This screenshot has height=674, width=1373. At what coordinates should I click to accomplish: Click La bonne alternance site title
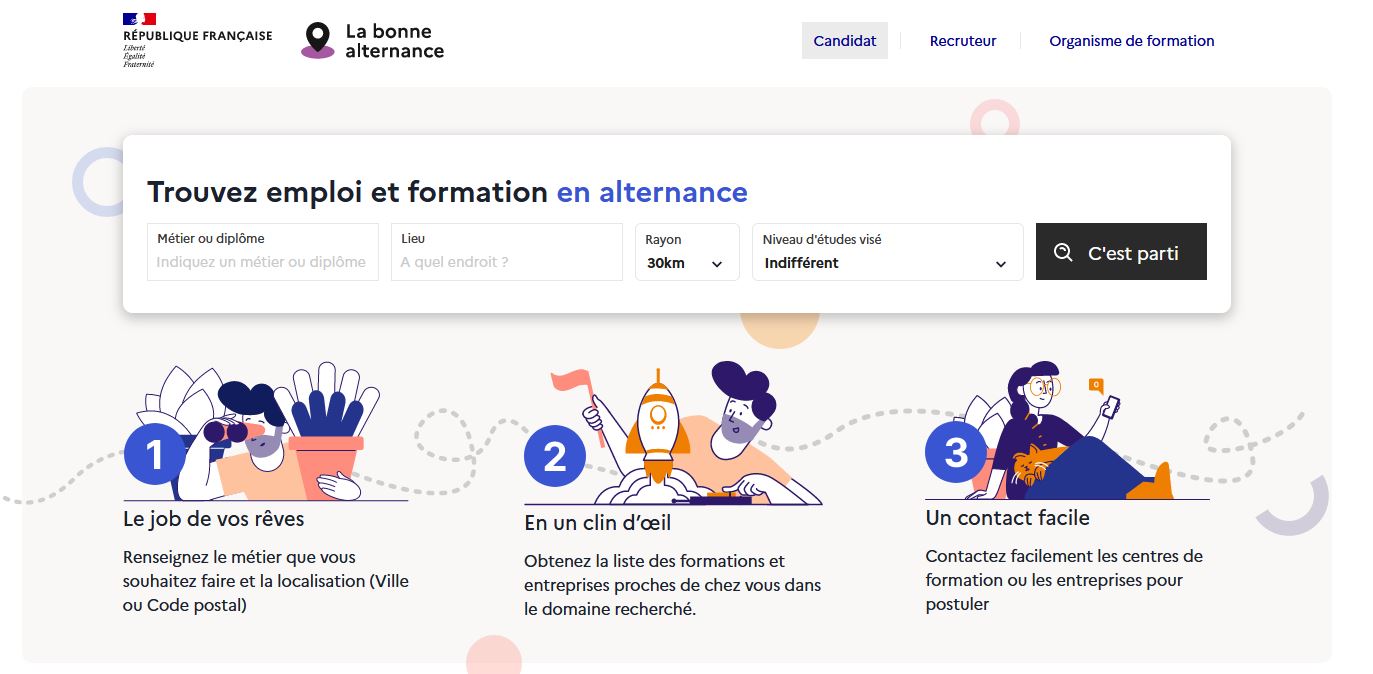point(395,40)
